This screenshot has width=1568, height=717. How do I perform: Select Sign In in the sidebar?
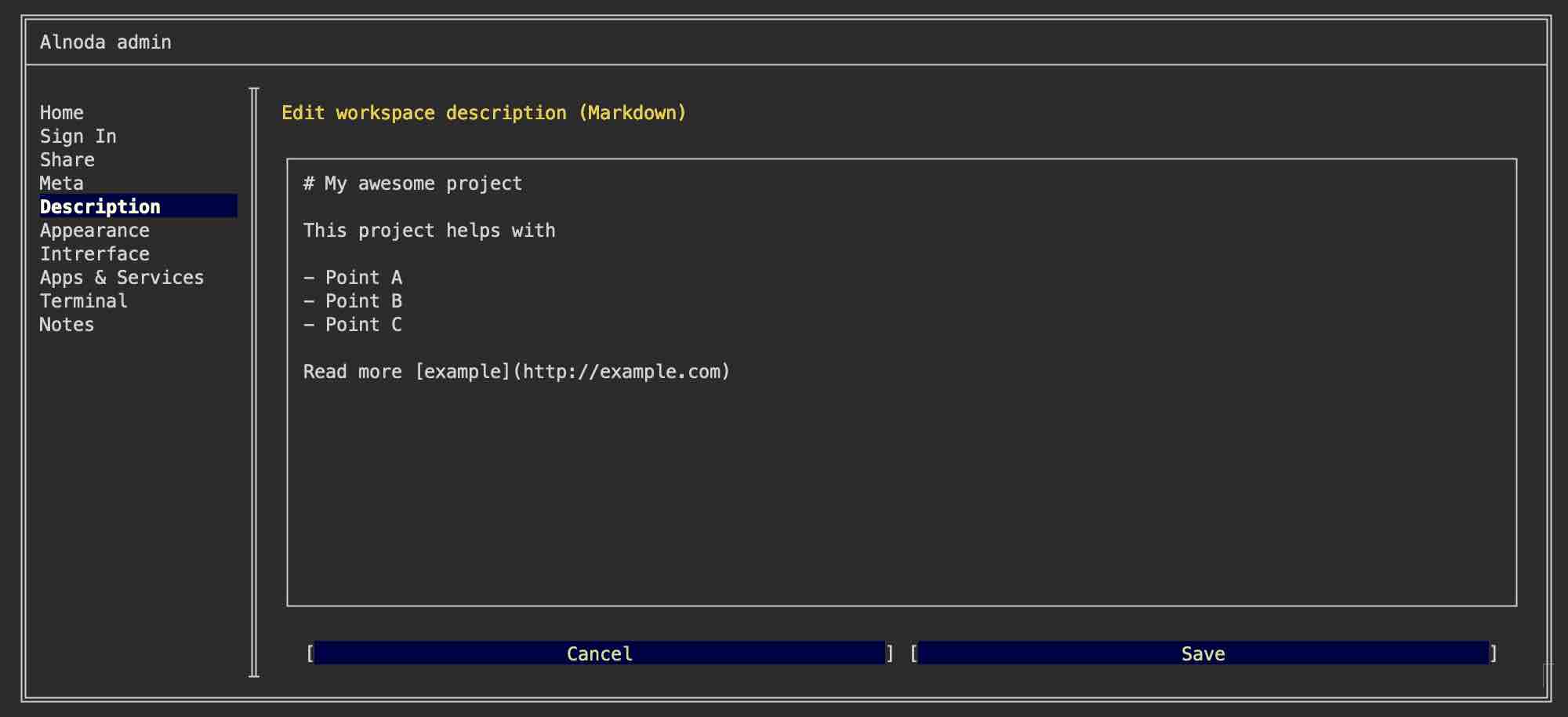point(78,136)
